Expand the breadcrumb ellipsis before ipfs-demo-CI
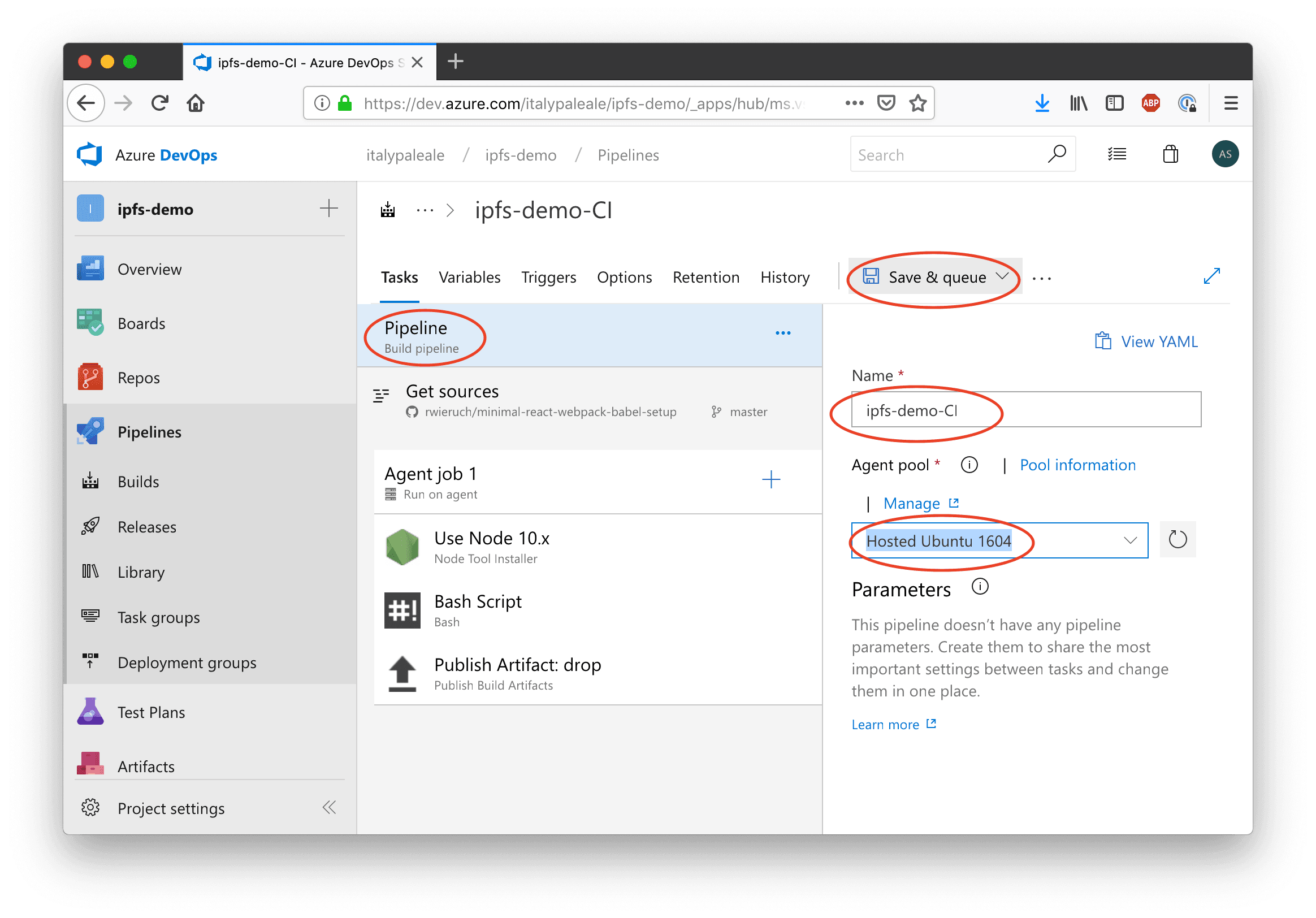The width and height of the screenshot is (1316, 918). tap(425, 210)
